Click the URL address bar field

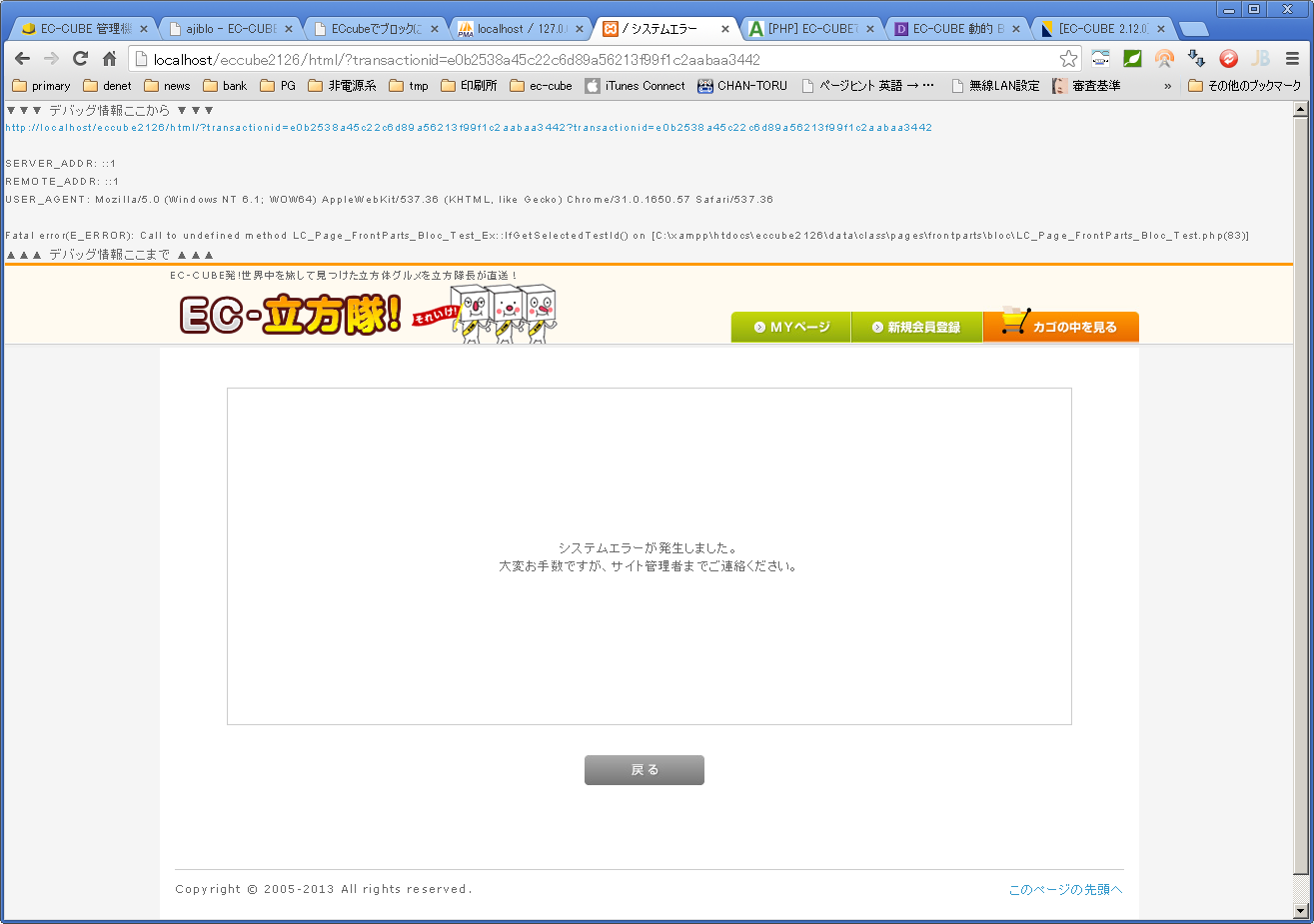[600, 59]
